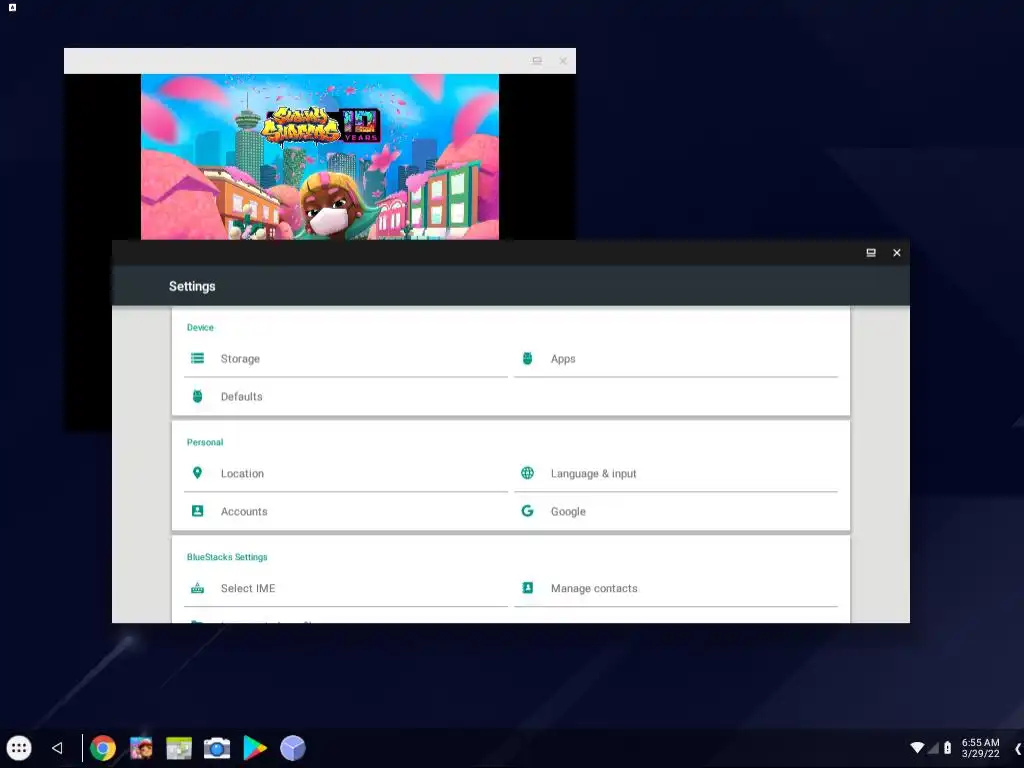
Task: Click the Storage list icon
Action: point(197,359)
